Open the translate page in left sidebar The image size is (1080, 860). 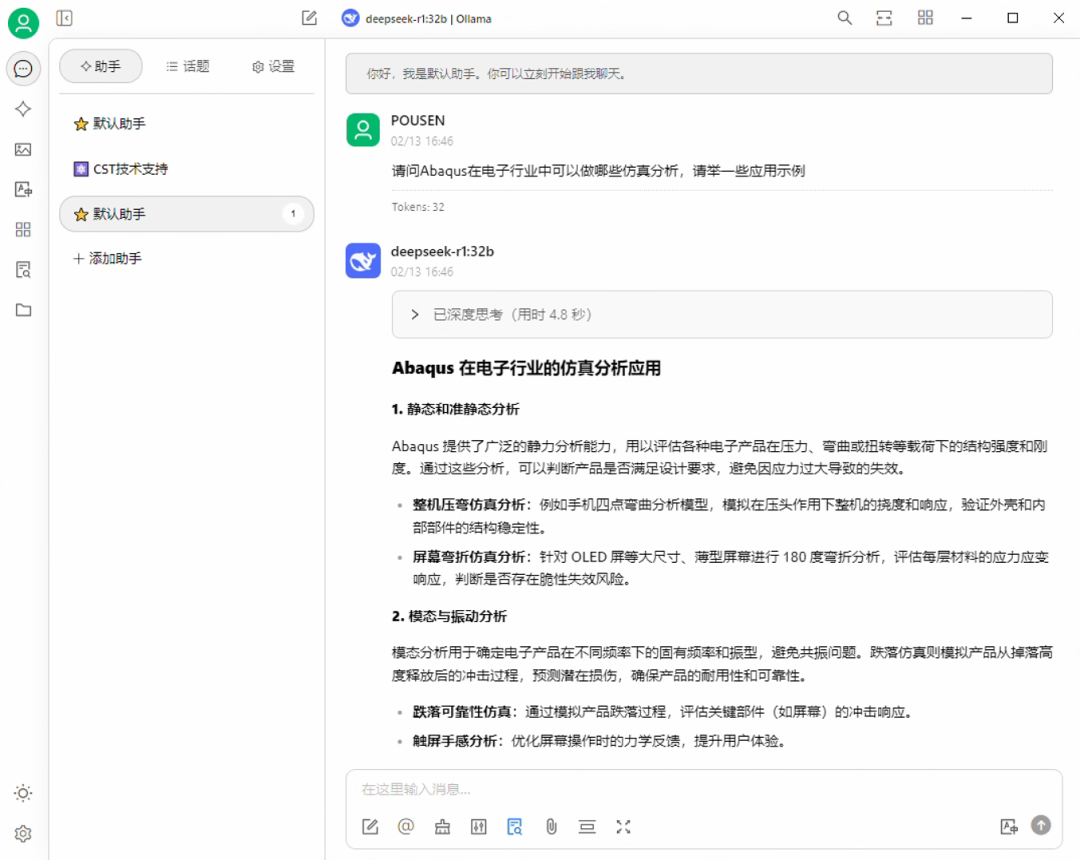(23, 189)
